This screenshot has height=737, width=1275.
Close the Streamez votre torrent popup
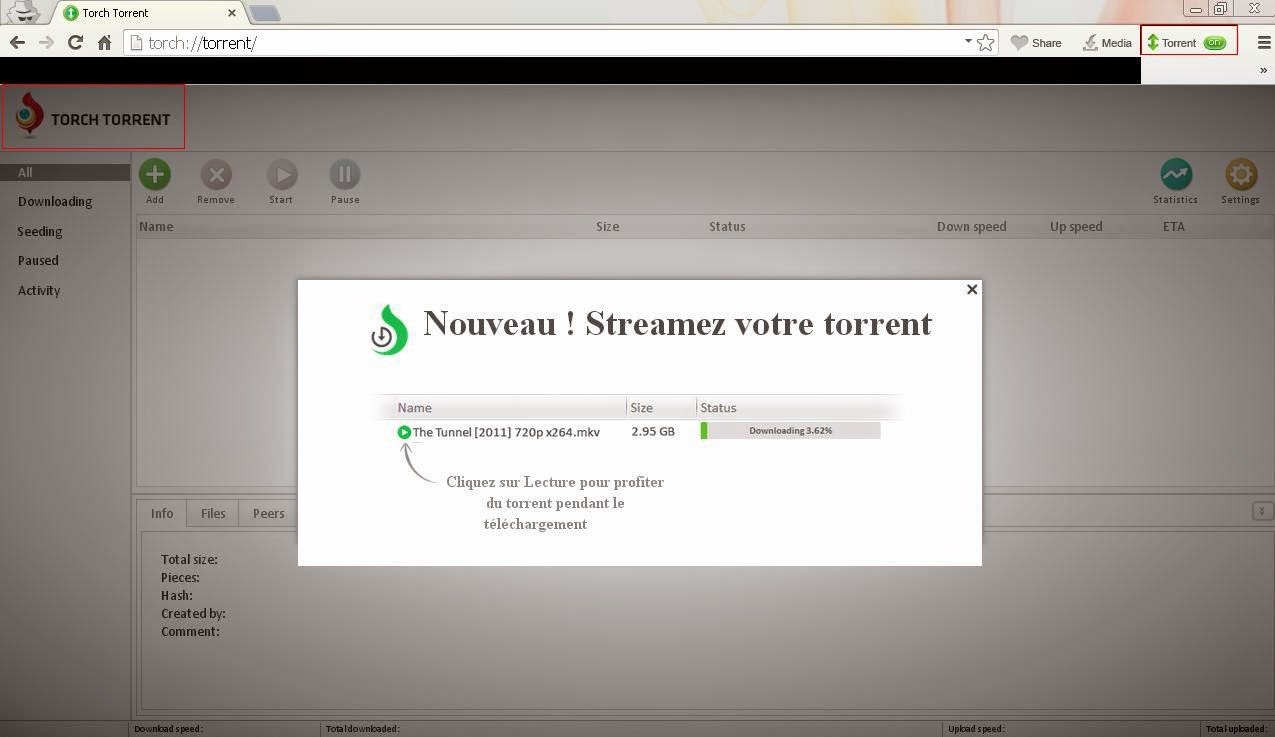click(x=971, y=289)
